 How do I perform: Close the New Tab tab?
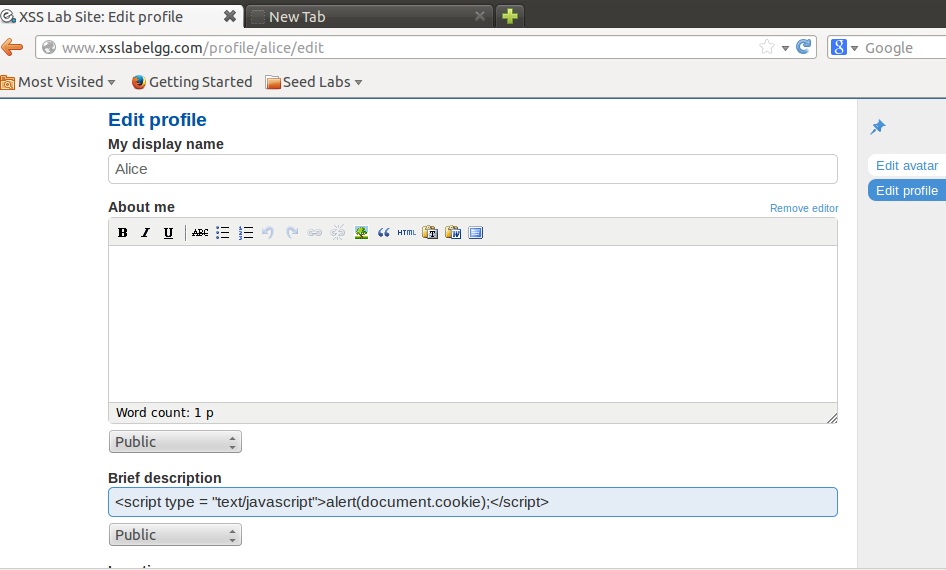click(x=480, y=16)
